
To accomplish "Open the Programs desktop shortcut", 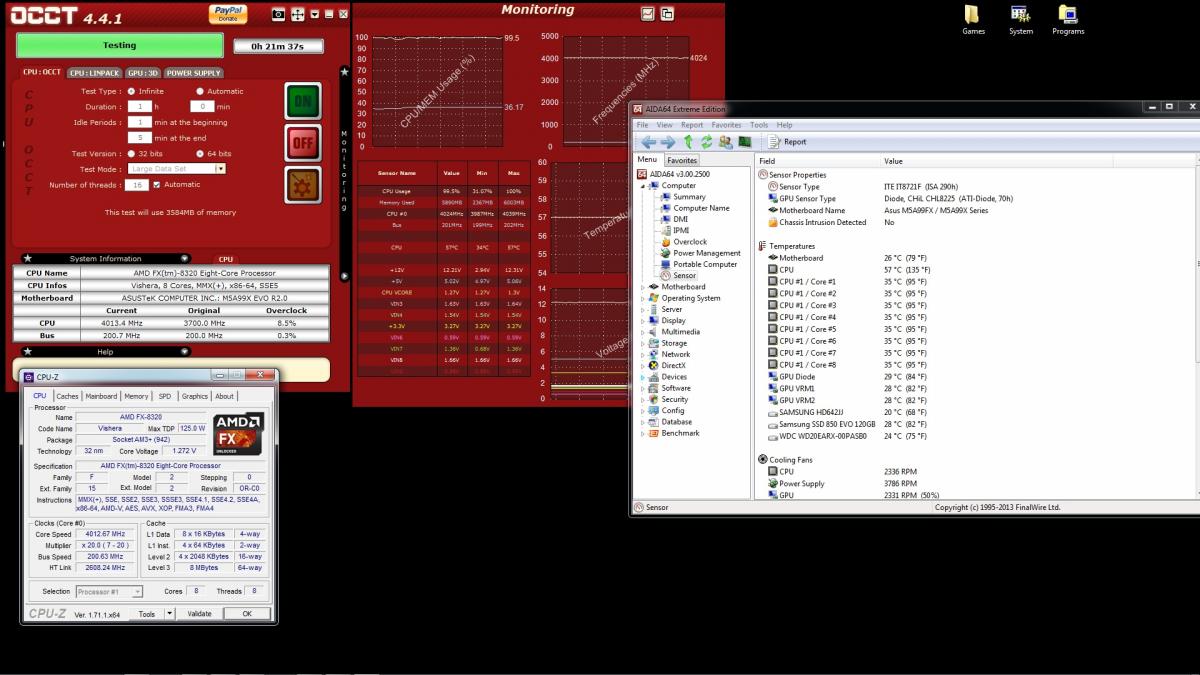I will (x=1068, y=19).
